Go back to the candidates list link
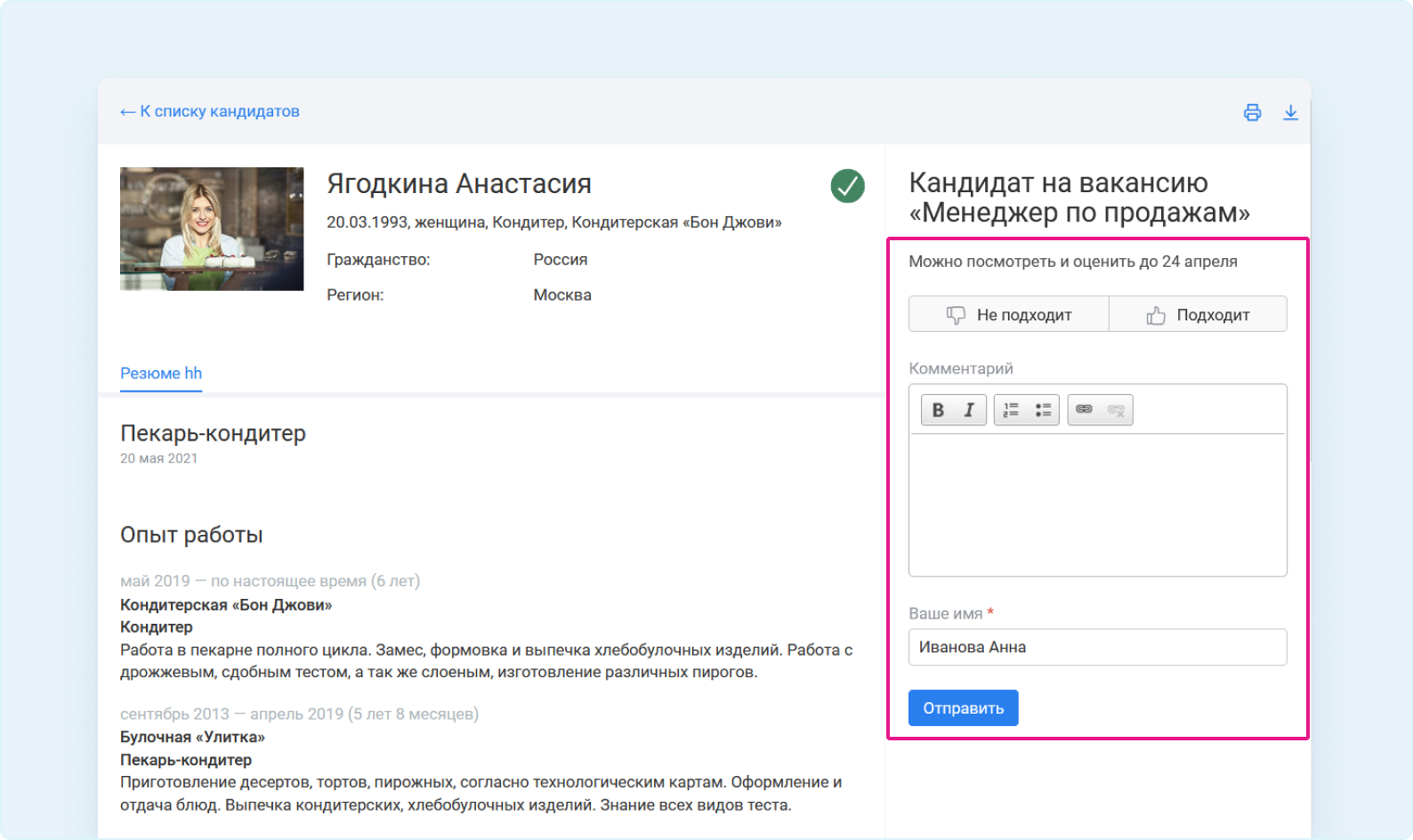1413x840 pixels. pyautogui.click(x=210, y=111)
